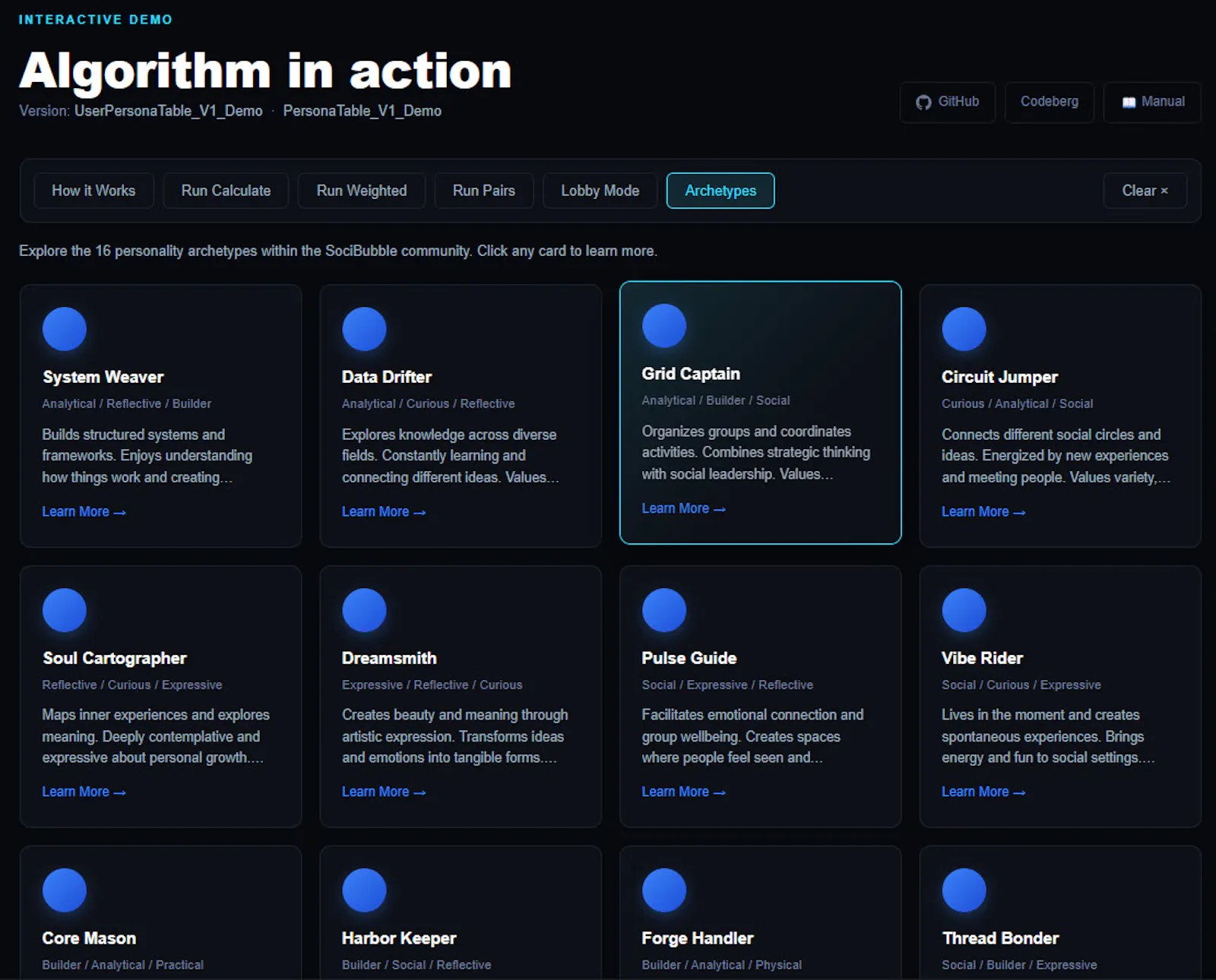Click the Vibe Rider card title
This screenshot has width=1216, height=980.
pos(982,658)
